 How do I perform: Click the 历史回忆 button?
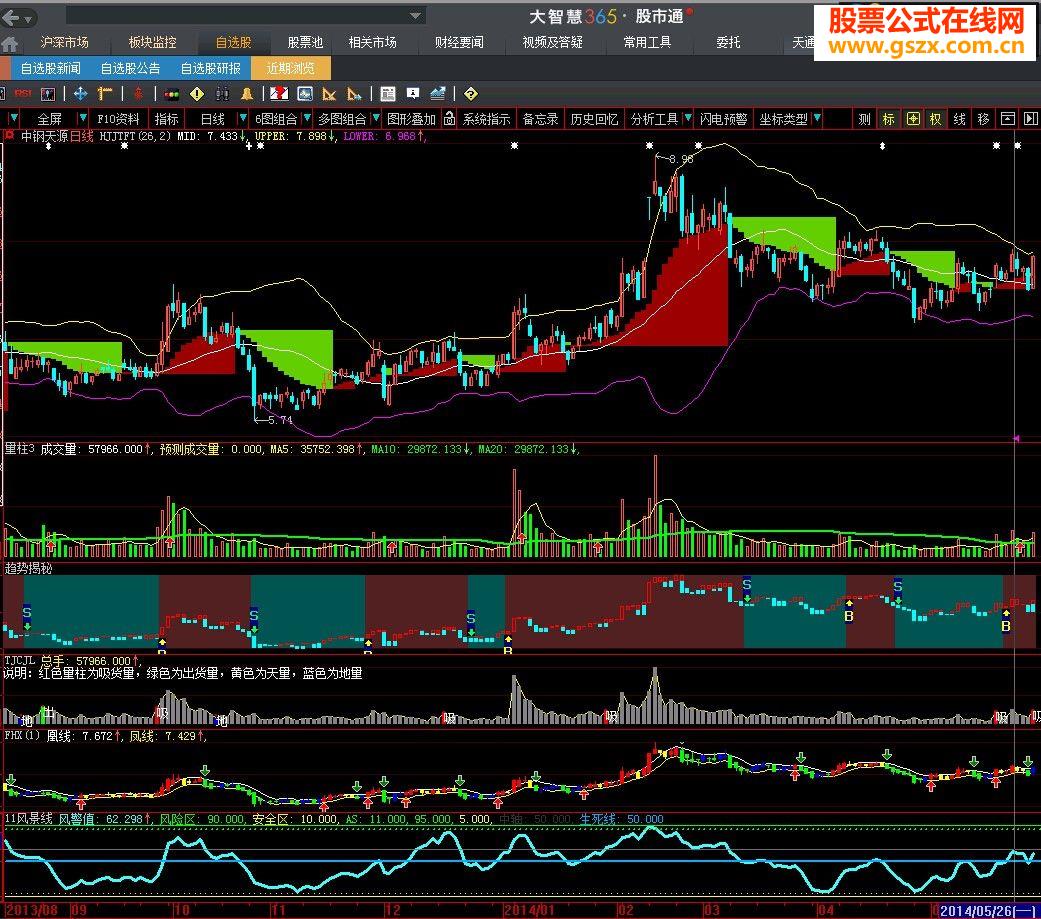(x=594, y=119)
